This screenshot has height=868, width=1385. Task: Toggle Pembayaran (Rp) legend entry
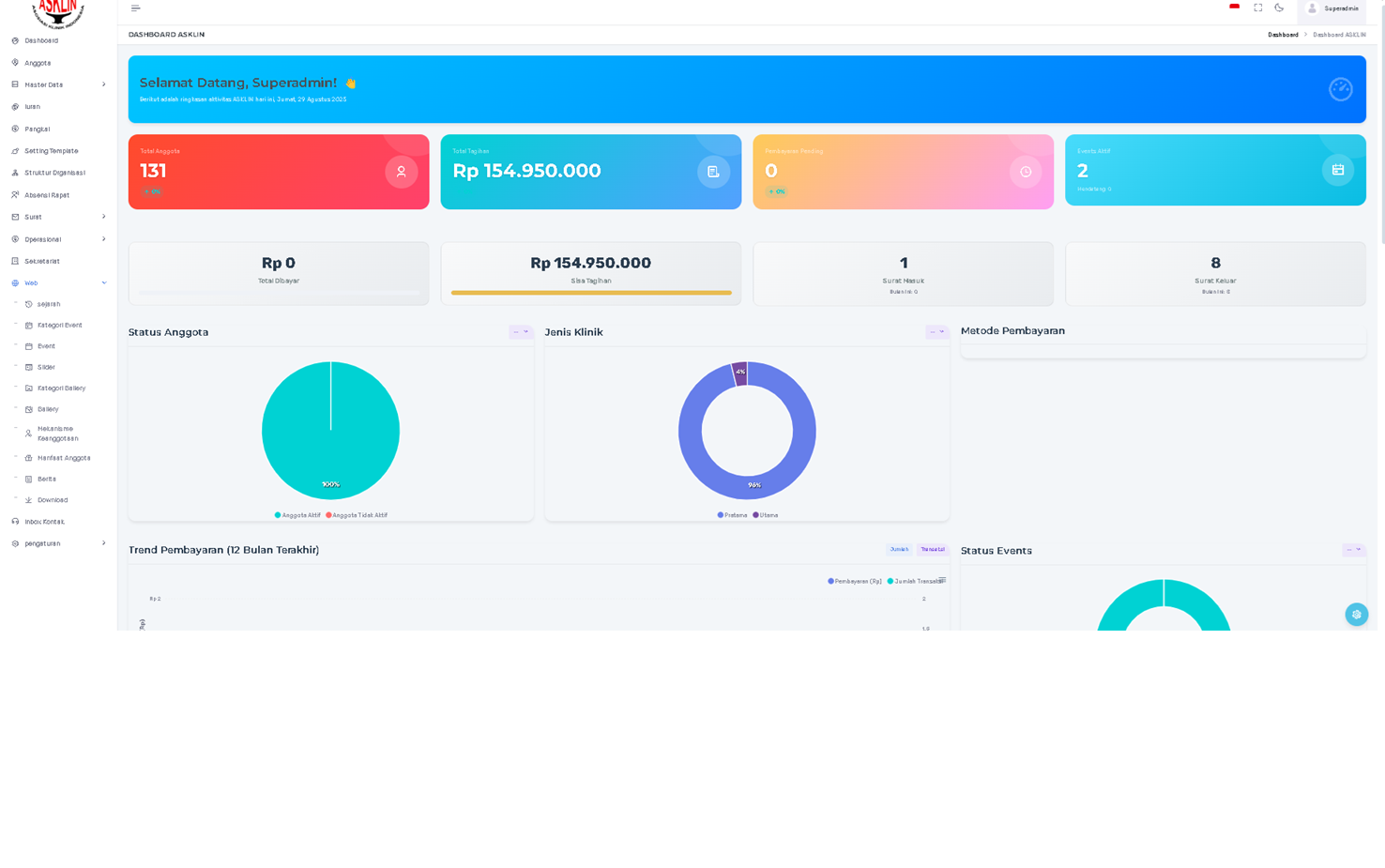(855, 582)
